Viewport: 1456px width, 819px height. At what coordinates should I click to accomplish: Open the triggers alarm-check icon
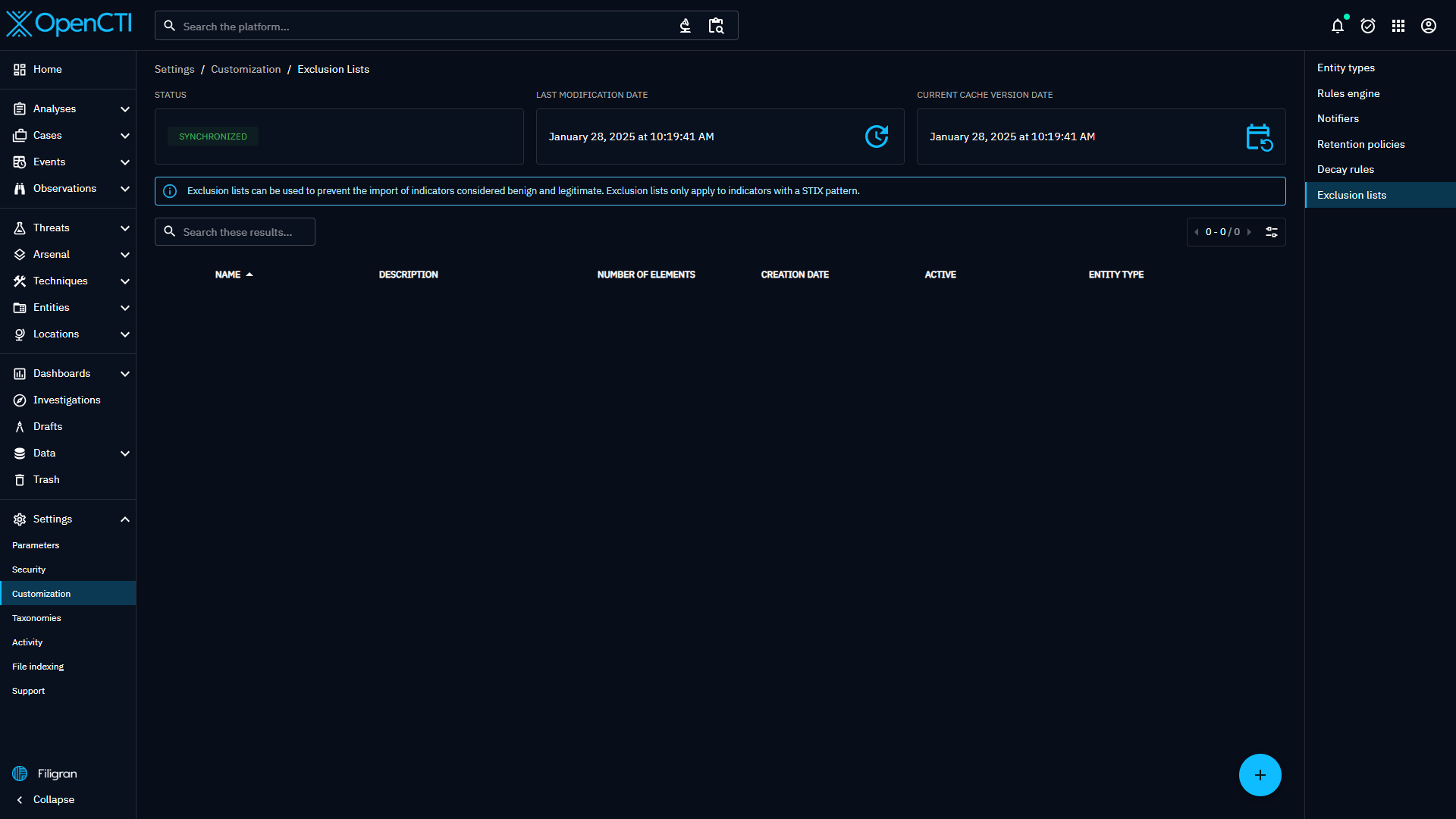click(x=1368, y=27)
